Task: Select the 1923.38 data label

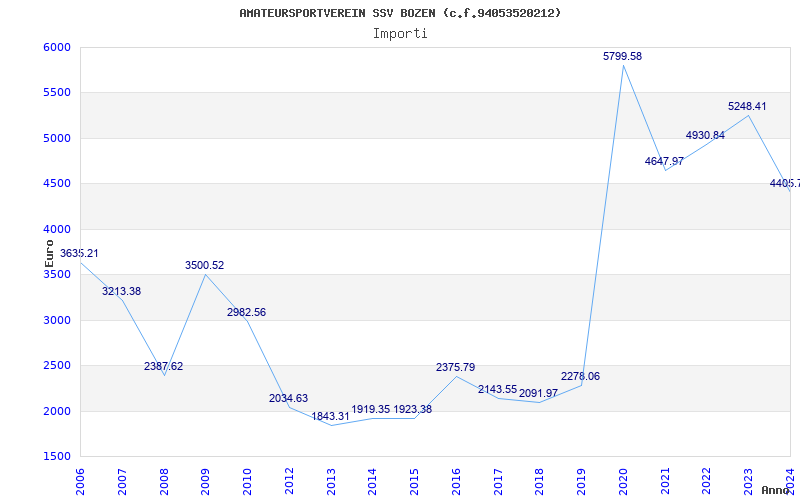Action: tap(413, 409)
